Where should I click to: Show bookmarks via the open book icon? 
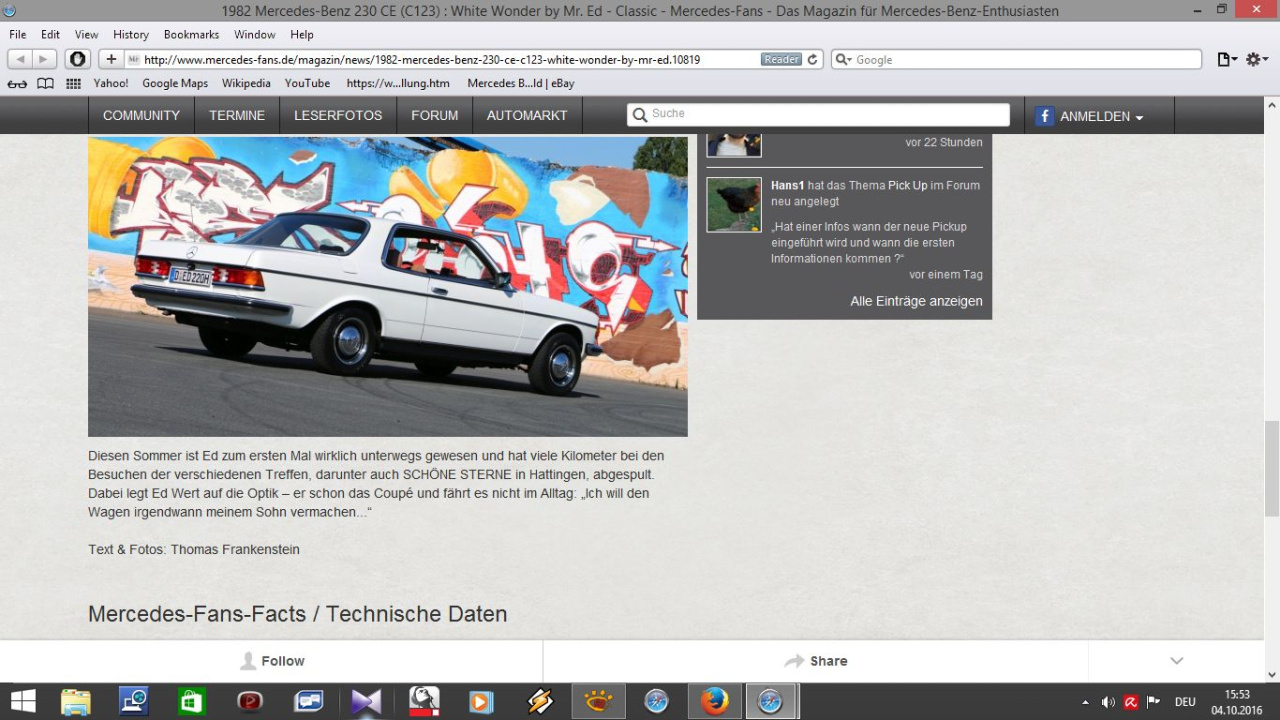45,84
